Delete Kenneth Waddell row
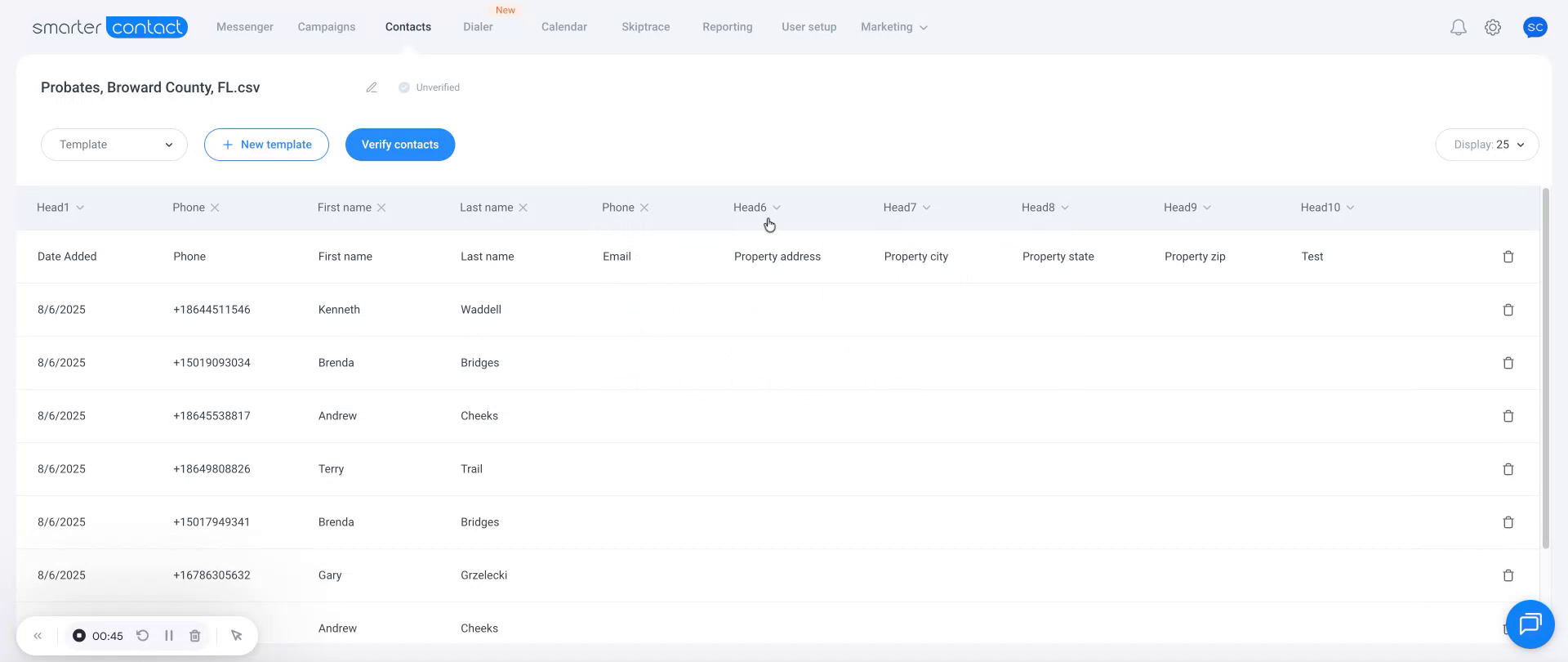 [1508, 310]
